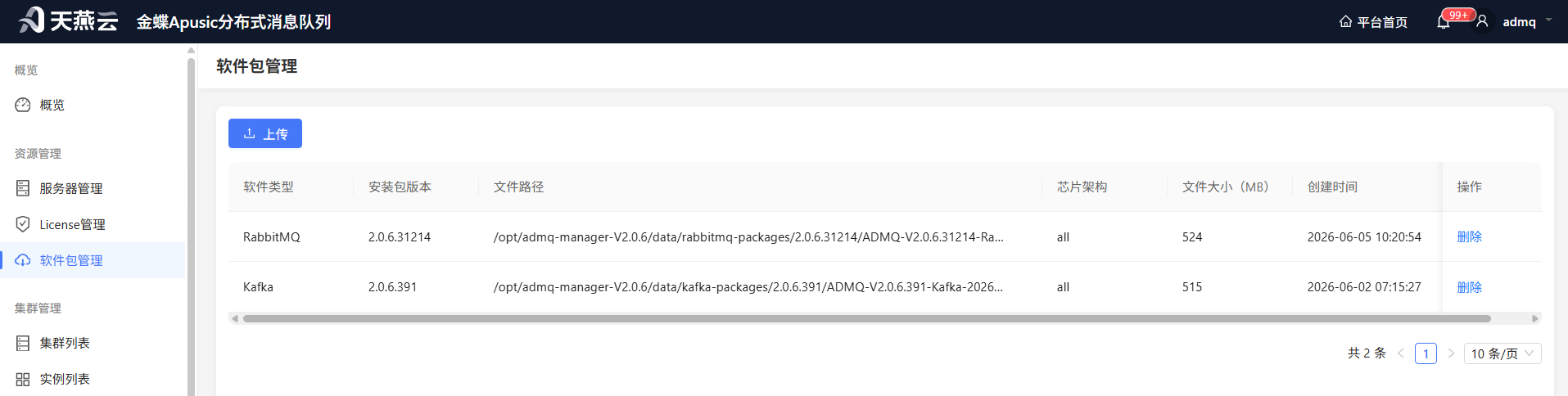The width and height of the screenshot is (1568, 396).
Task: Go to the previous pagination page arrow
Action: click(1400, 353)
